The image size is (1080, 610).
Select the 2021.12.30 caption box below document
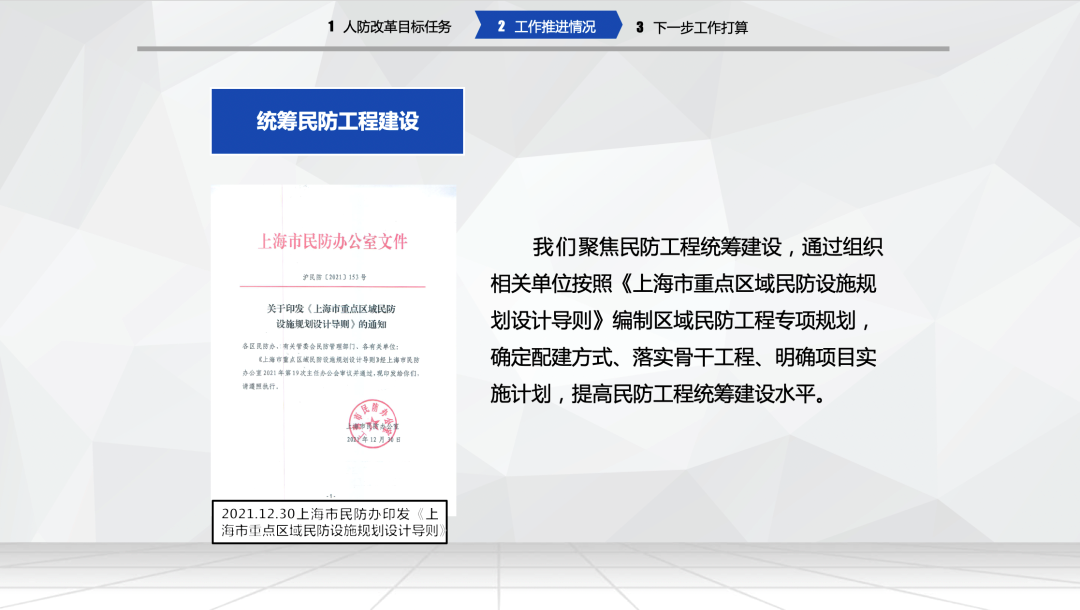coord(330,522)
